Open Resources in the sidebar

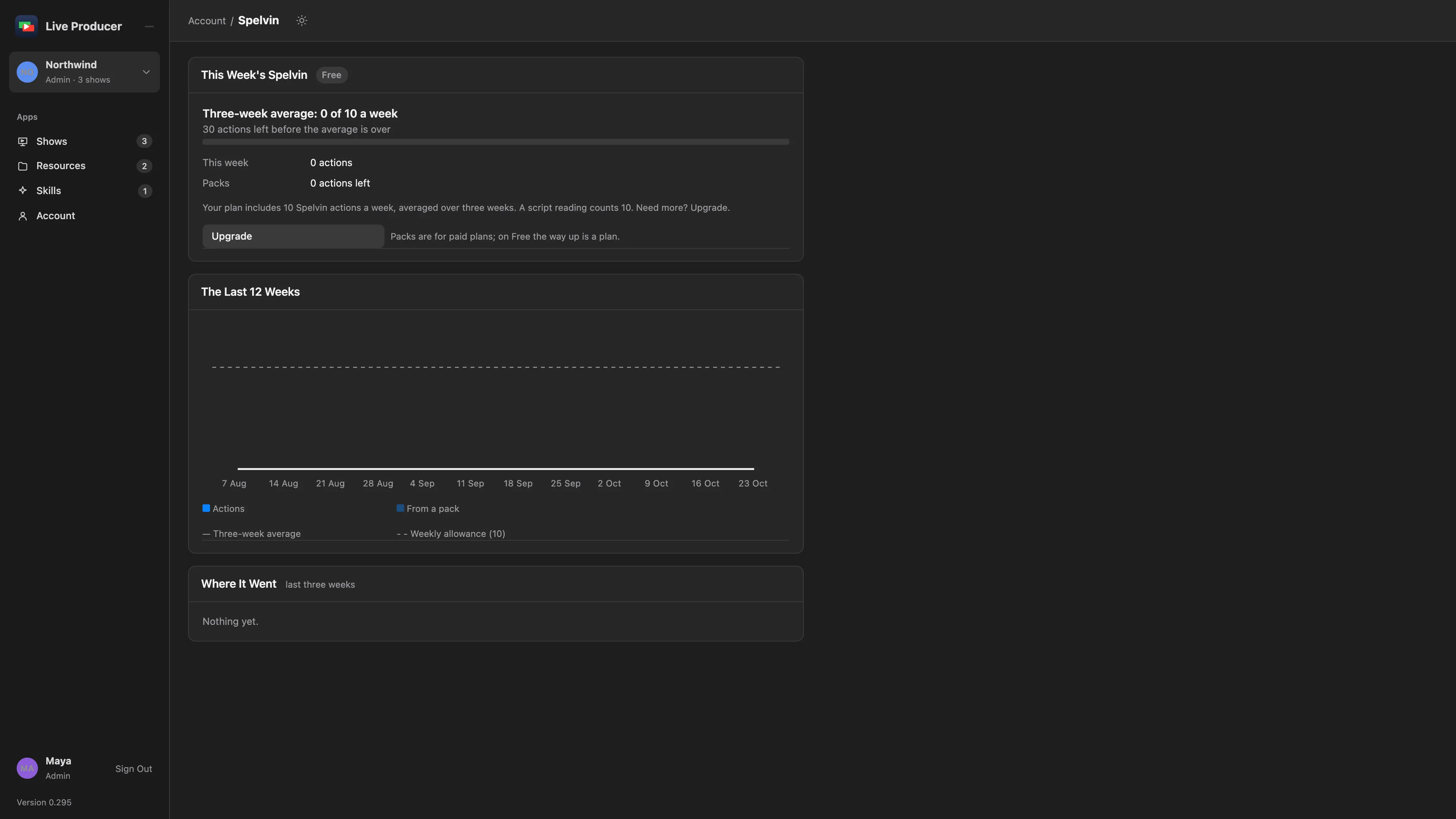tap(84, 166)
